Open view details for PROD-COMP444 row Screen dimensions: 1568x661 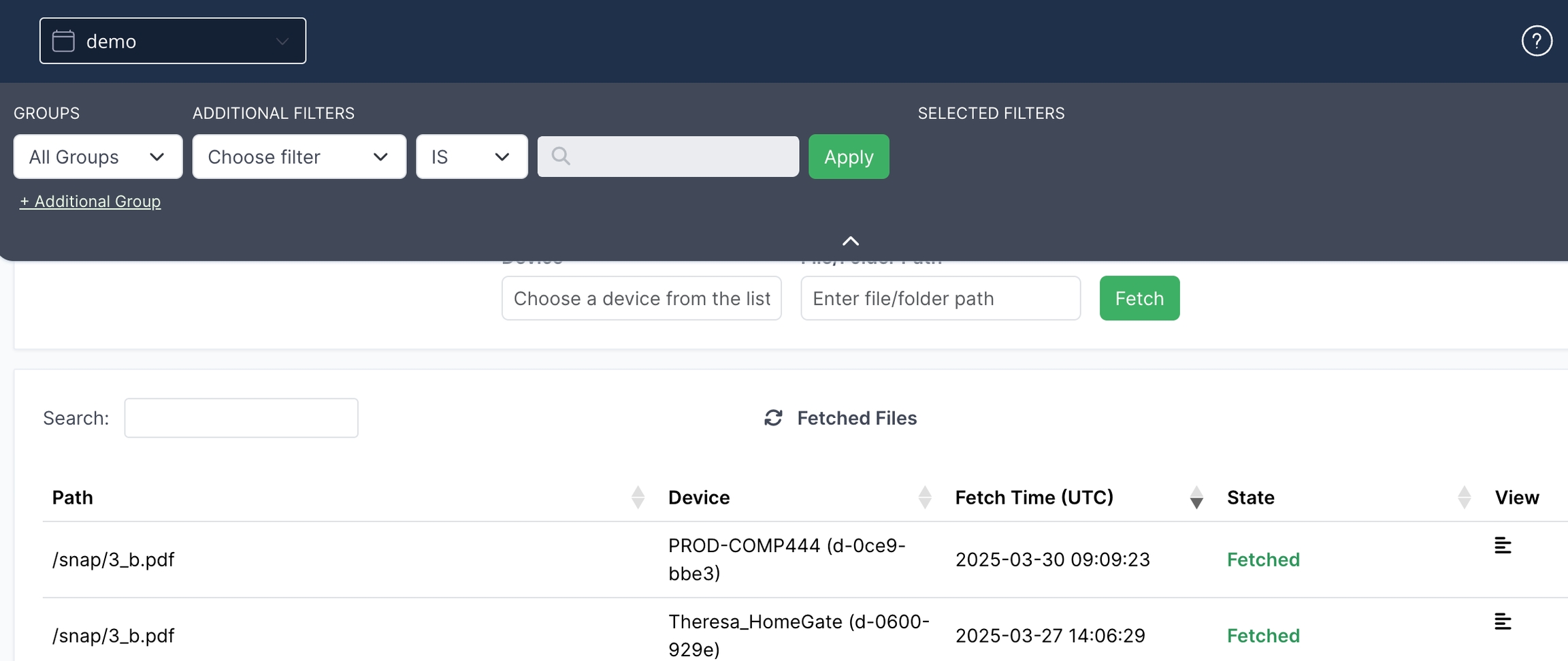coord(1503,546)
